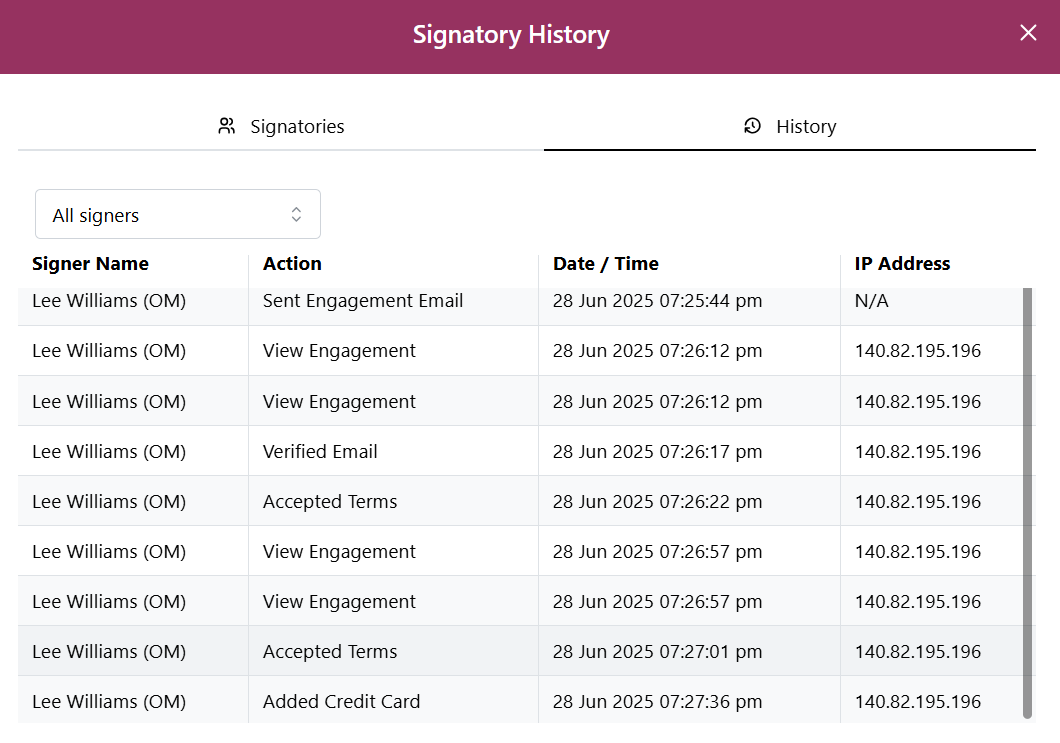Switch to the Signatories tab
The height and width of the screenshot is (743, 1060).
pyautogui.click(x=281, y=126)
